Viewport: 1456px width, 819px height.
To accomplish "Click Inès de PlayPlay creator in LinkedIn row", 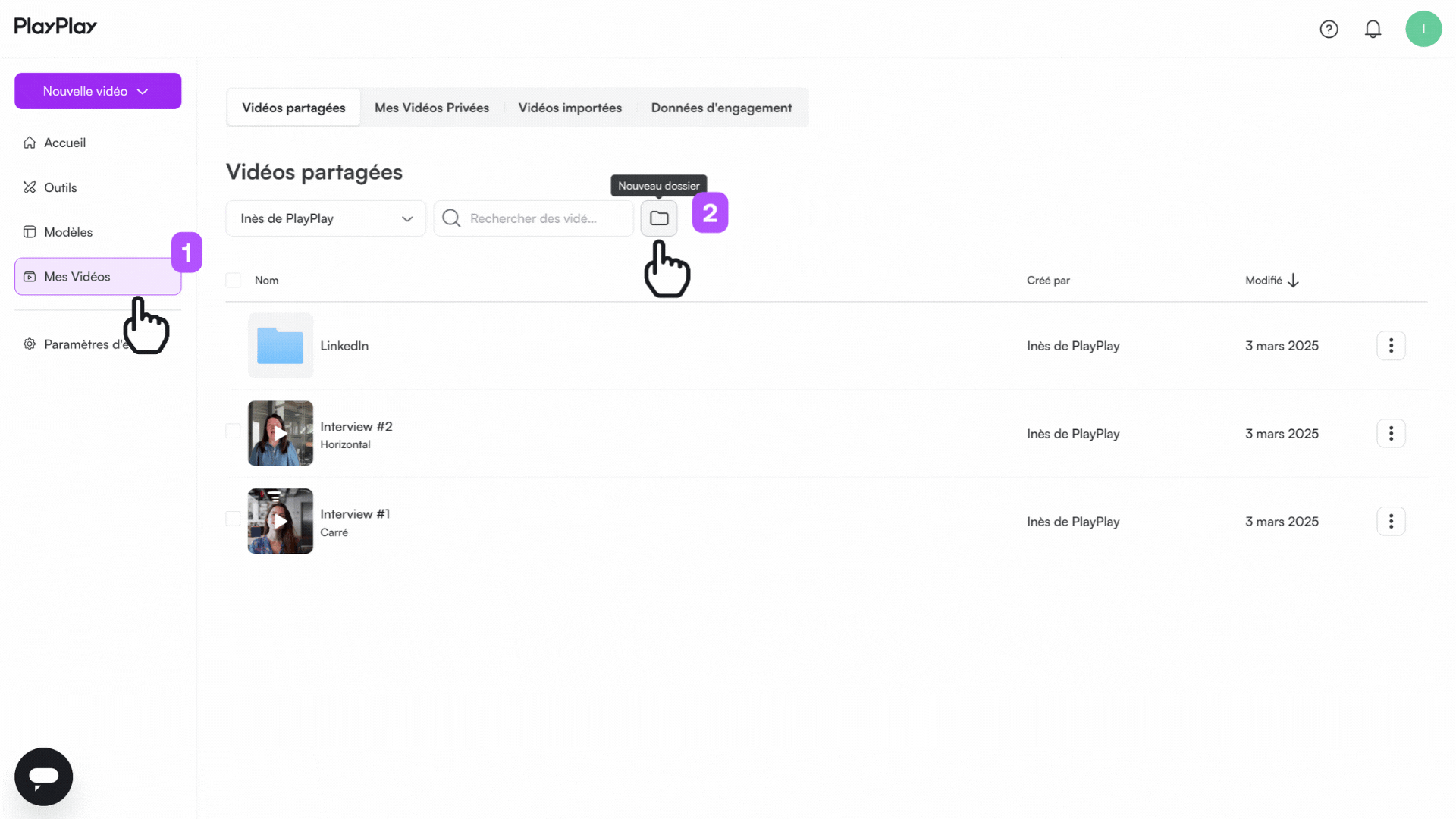I will [x=1073, y=346].
